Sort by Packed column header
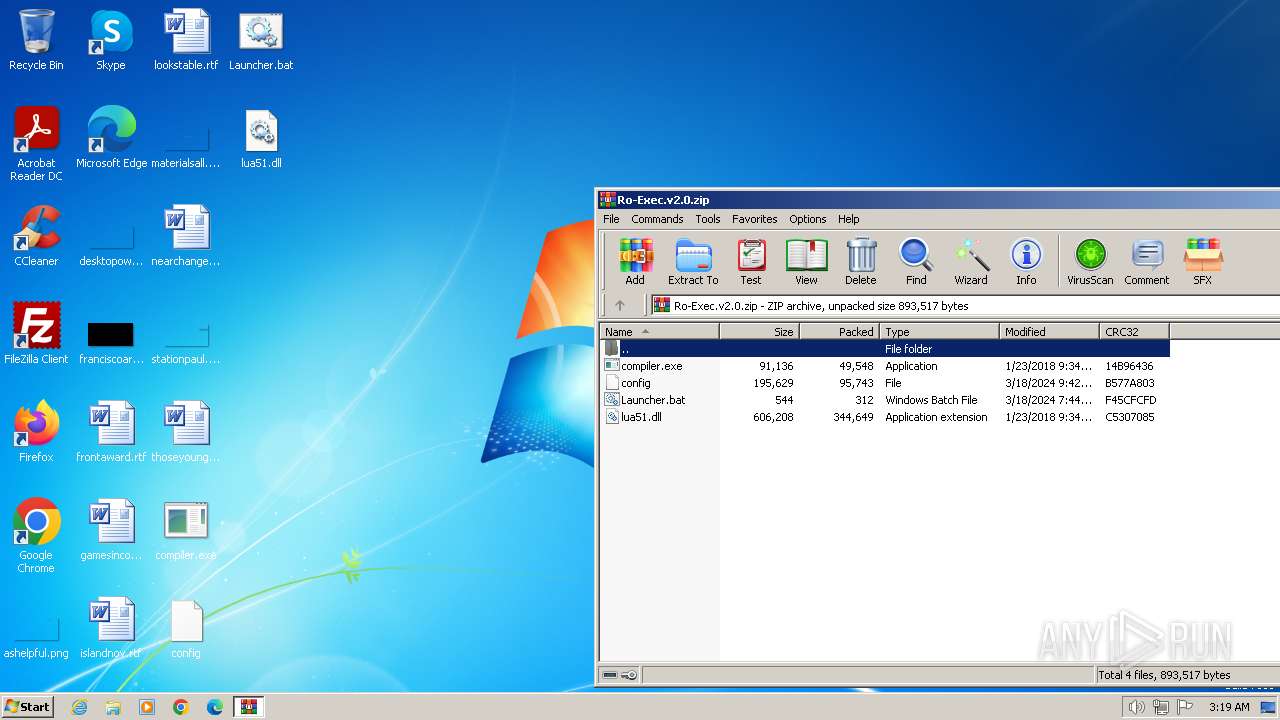Viewport: 1280px width, 720px height. [840, 332]
